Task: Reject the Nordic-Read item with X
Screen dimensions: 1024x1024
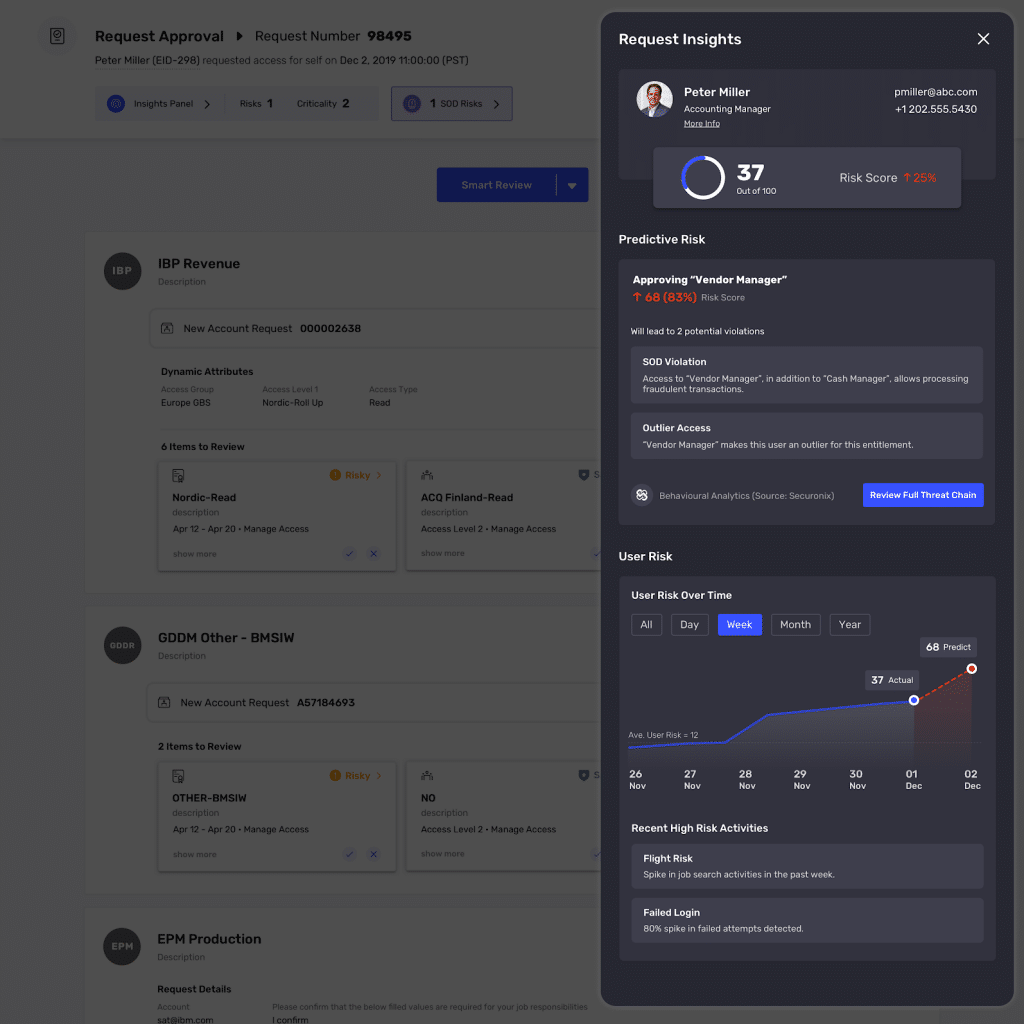Action: [x=374, y=554]
